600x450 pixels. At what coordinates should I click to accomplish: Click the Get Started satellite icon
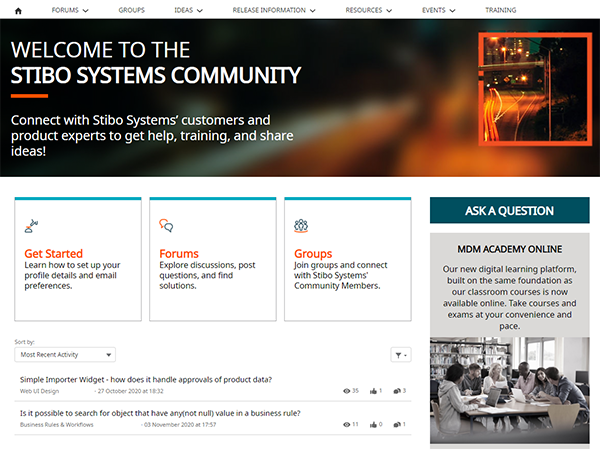(31, 226)
